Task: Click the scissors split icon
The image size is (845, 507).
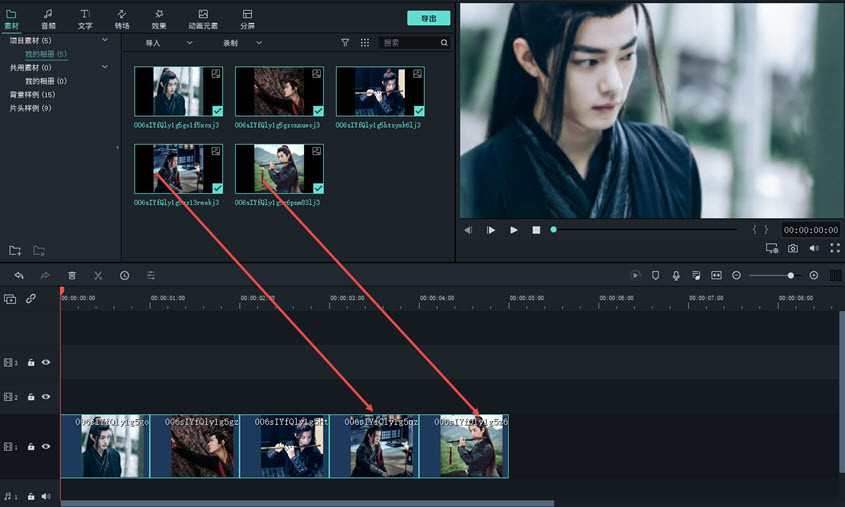Action: [98, 275]
